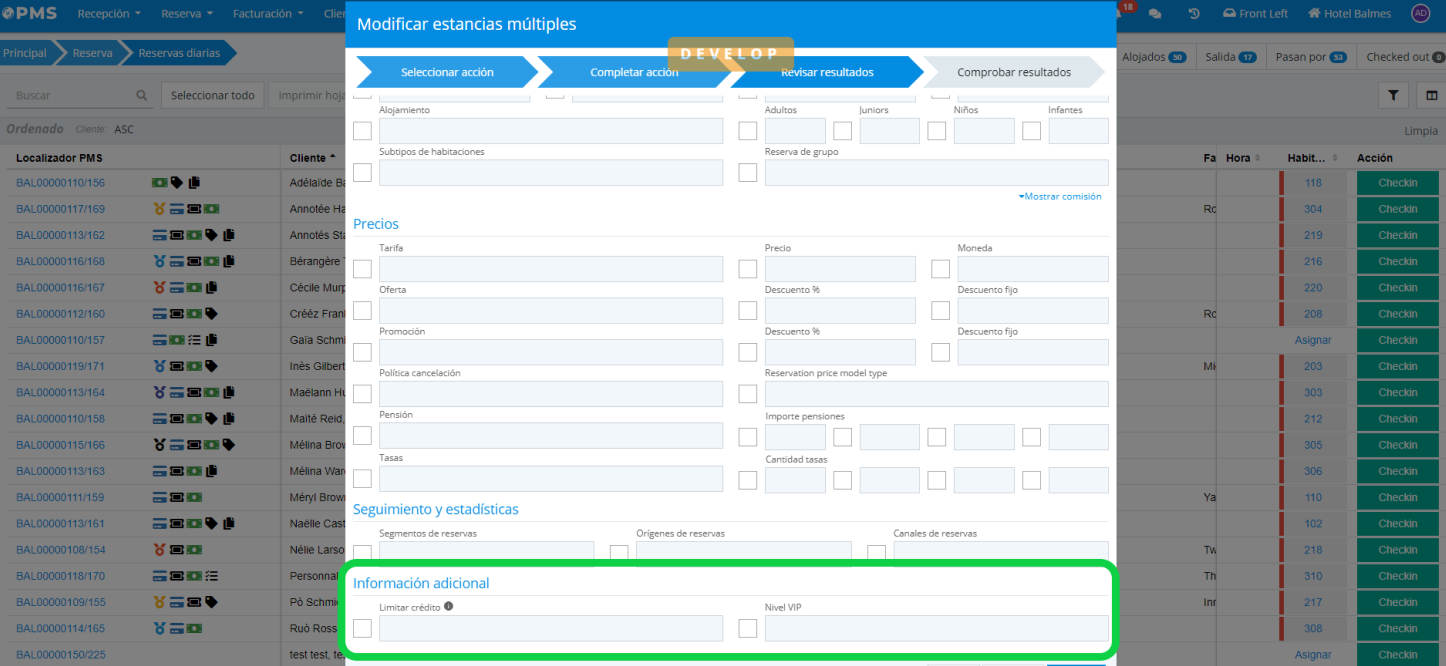Go to the Seleccionar acción step

pos(447,72)
